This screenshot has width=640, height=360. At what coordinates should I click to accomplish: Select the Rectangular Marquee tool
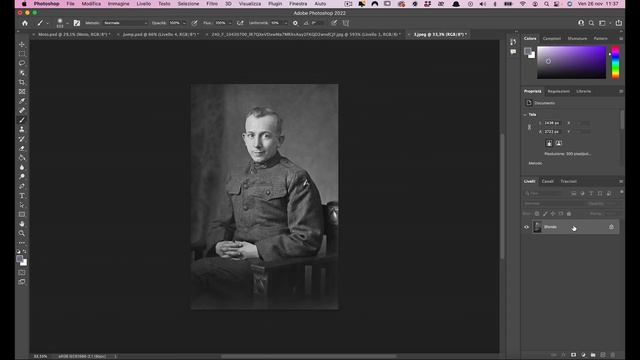(22, 53)
